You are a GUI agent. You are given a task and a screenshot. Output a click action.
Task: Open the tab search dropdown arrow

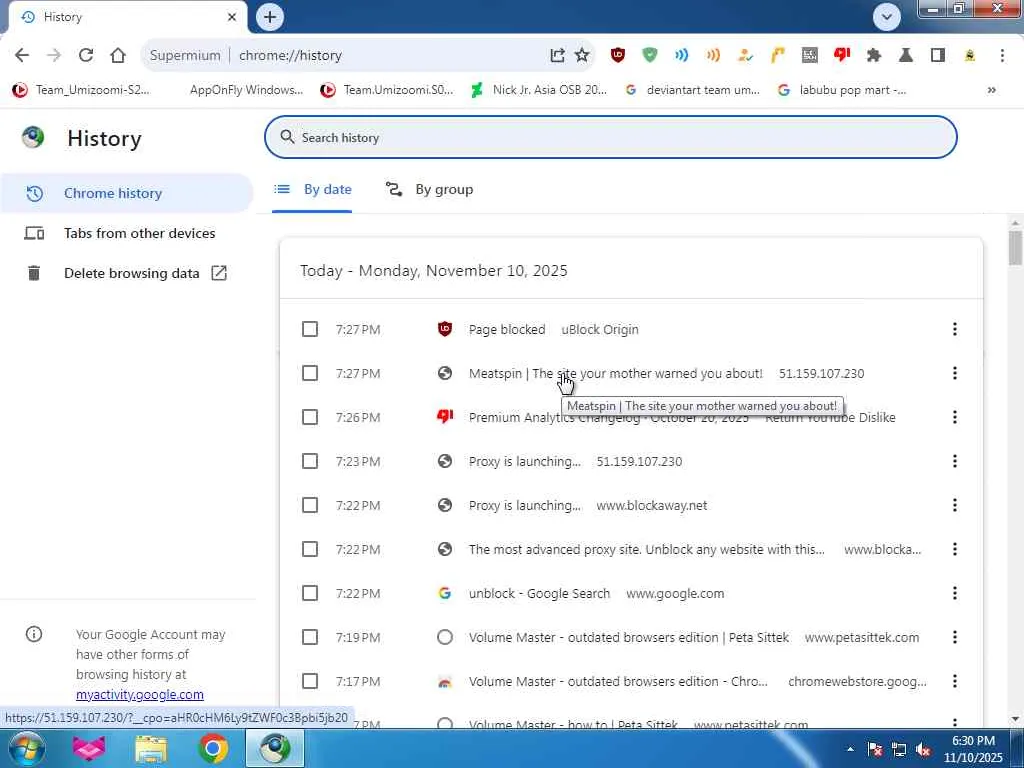(x=887, y=17)
